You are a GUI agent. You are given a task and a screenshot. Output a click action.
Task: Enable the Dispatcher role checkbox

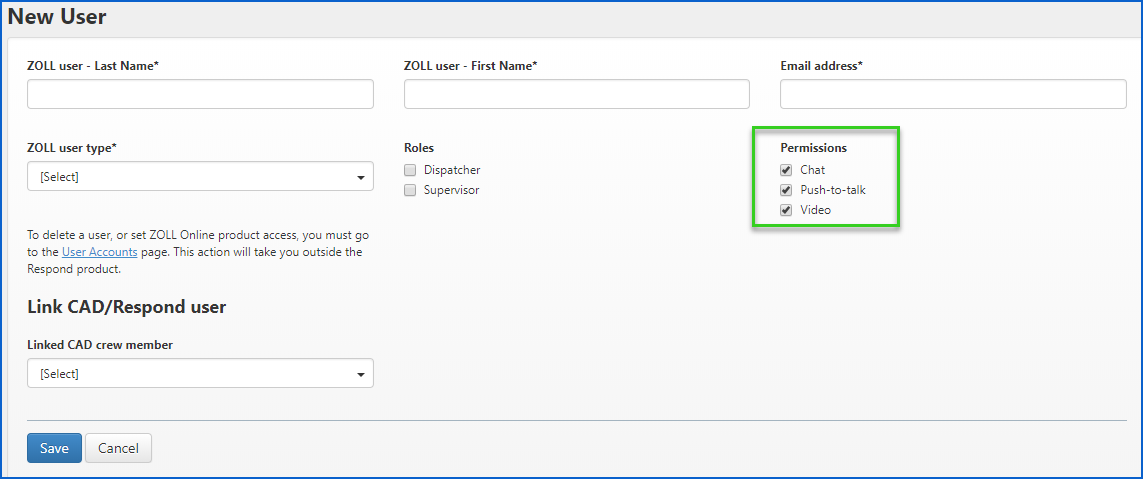click(x=410, y=170)
